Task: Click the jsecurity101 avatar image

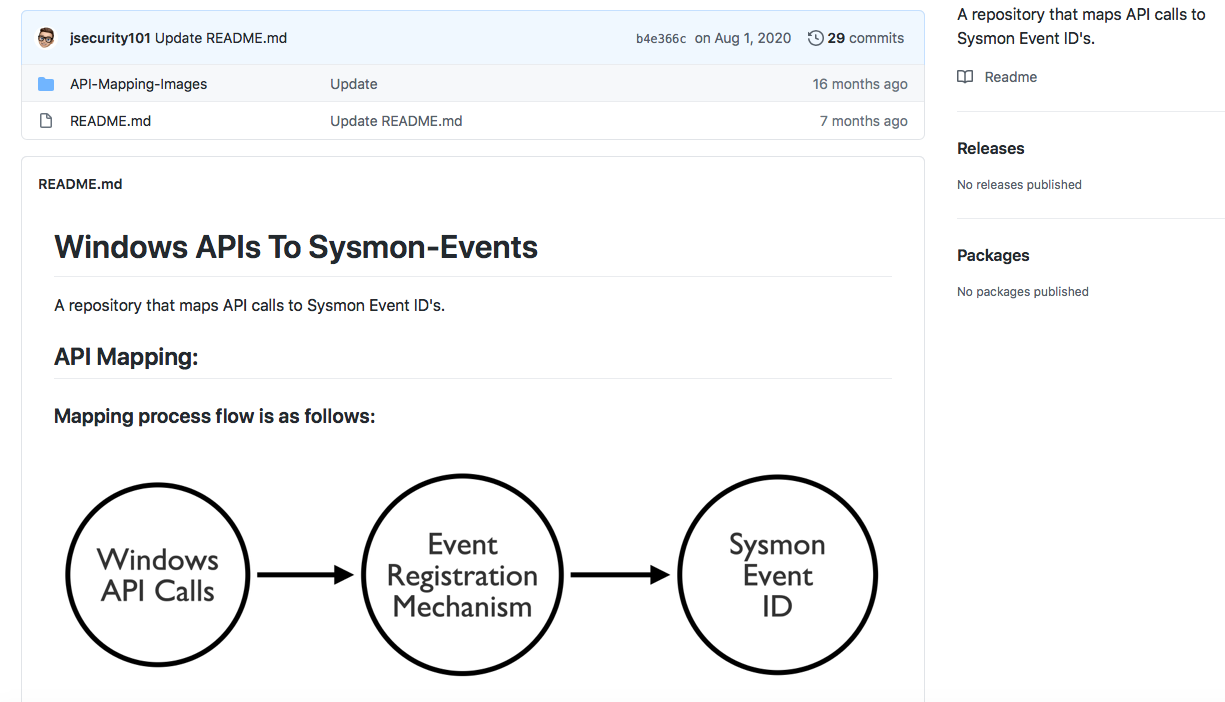Action: [46, 38]
